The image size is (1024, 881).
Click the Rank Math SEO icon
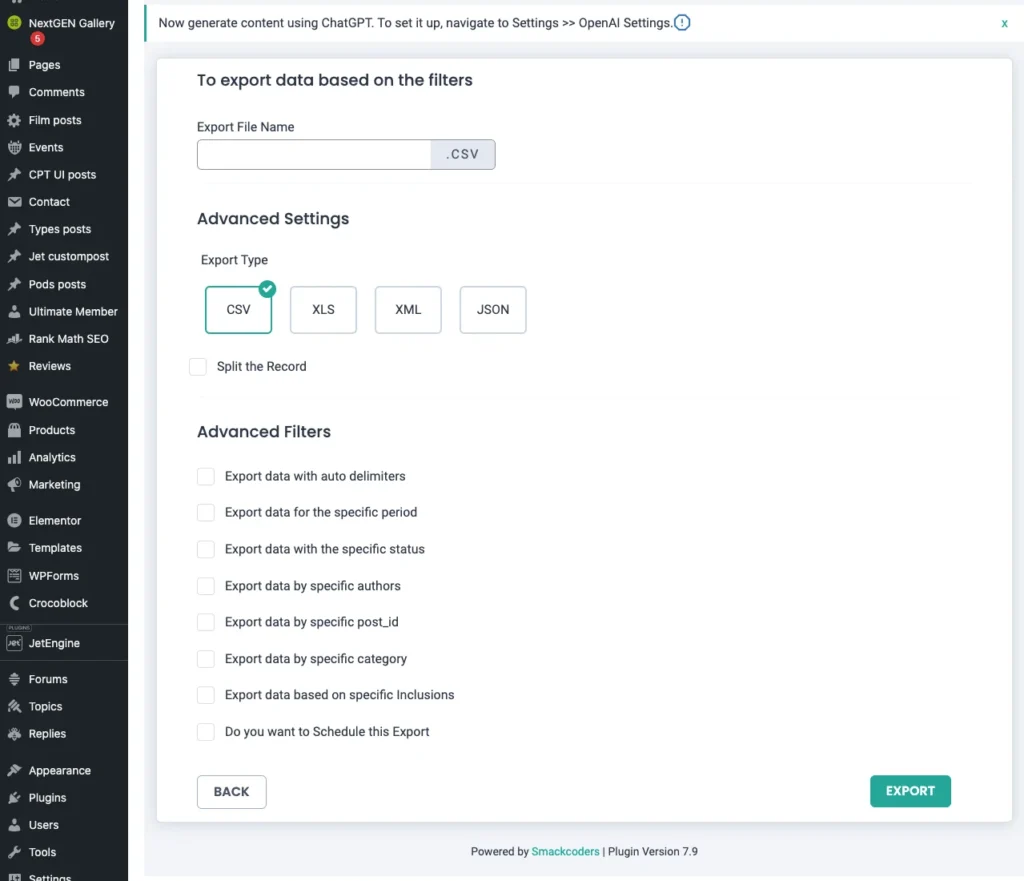pyautogui.click(x=14, y=339)
